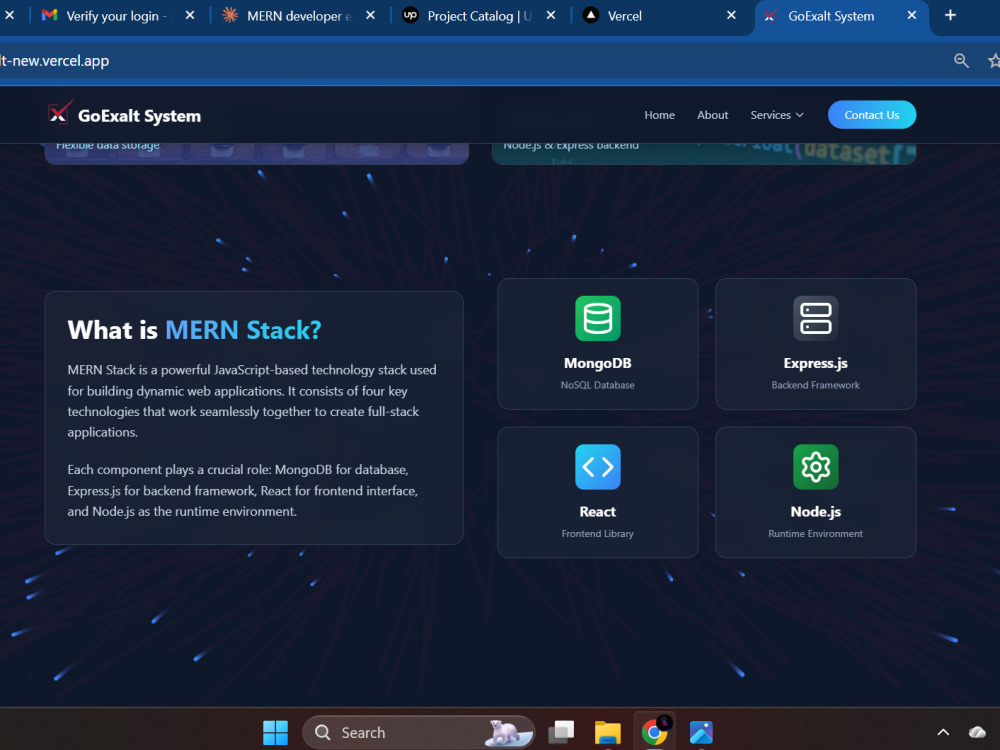Click the MongoDB database icon
Screen dimensions: 1000x750
coord(598,318)
